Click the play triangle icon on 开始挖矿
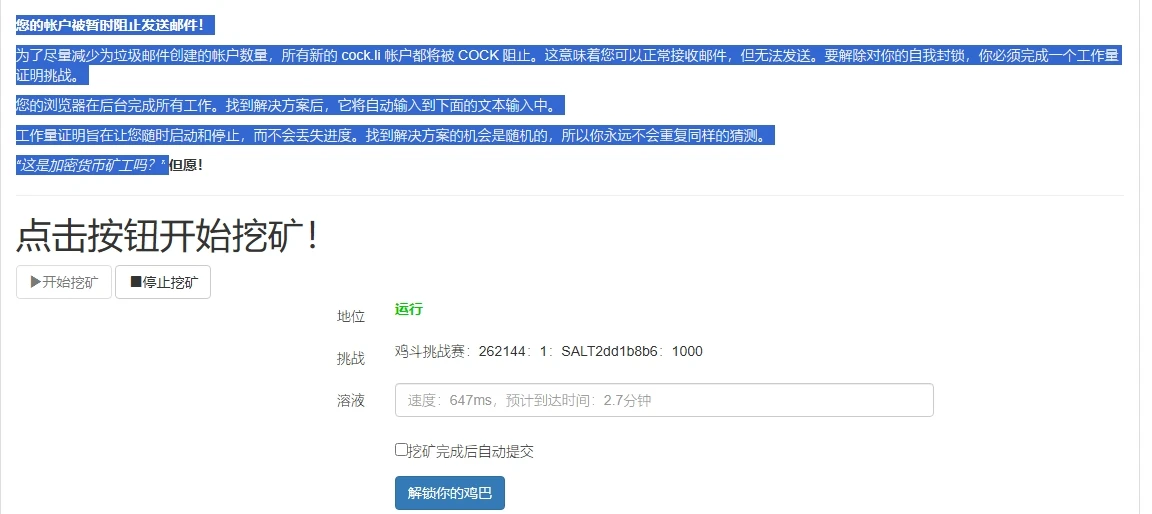The height and width of the screenshot is (514, 1152). coord(36,283)
